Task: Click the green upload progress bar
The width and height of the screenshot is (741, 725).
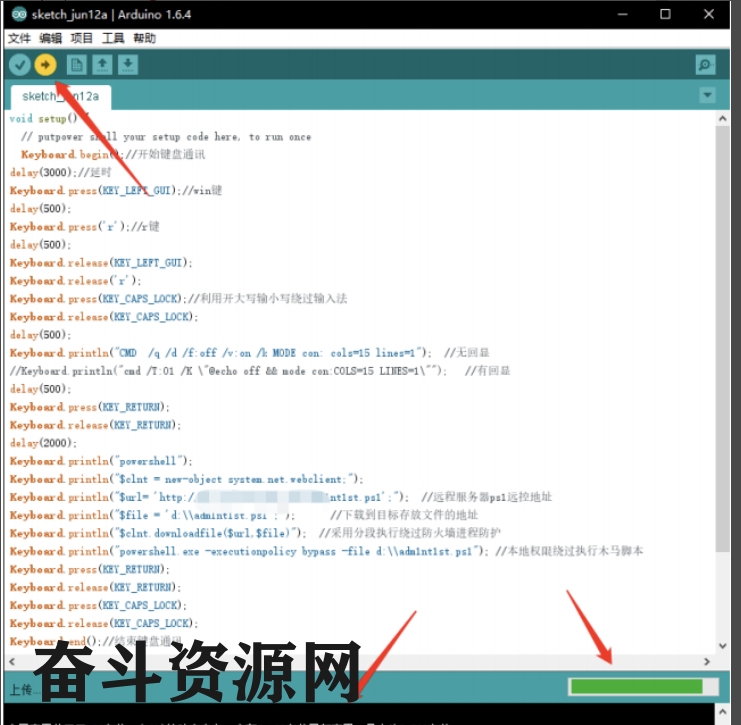Action: click(x=643, y=687)
